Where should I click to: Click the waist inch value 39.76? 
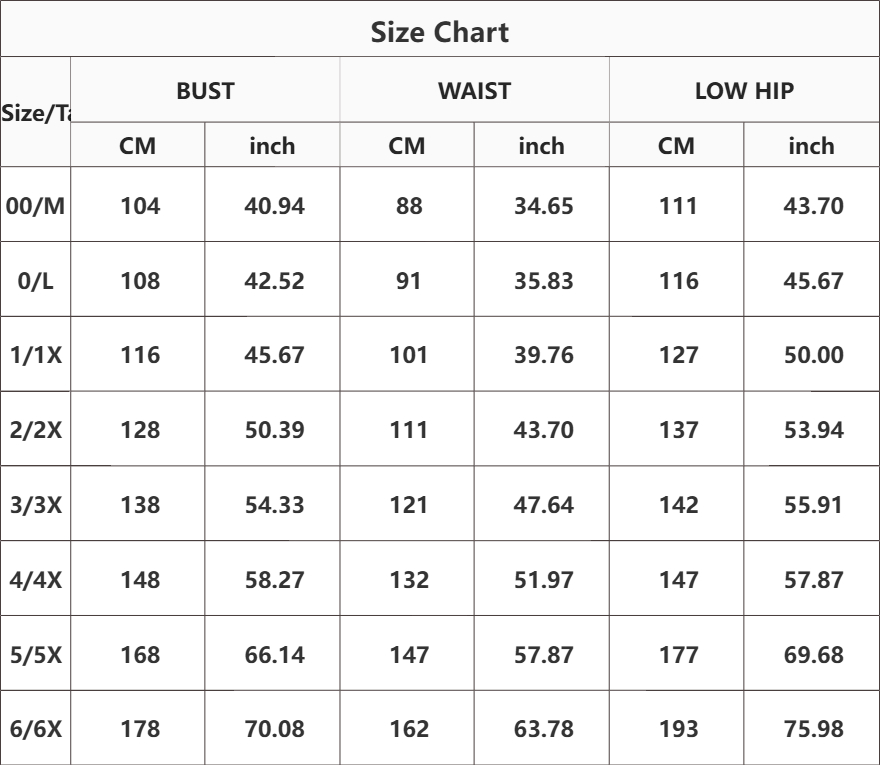point(544,355)
